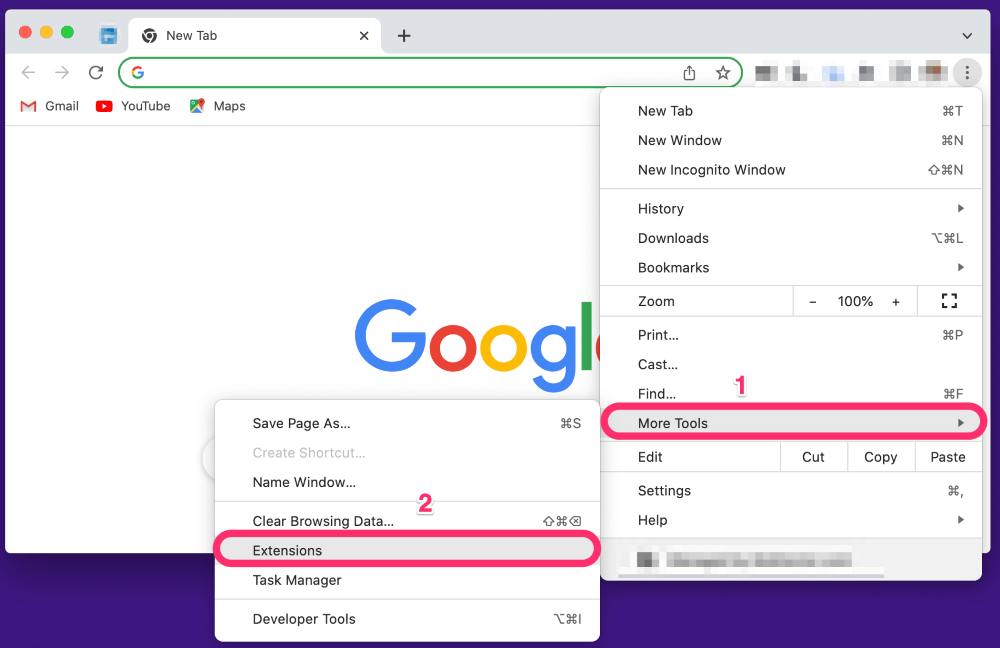Expand the Help submenu
1000x648 pixels.
click(x=791, y=520)
